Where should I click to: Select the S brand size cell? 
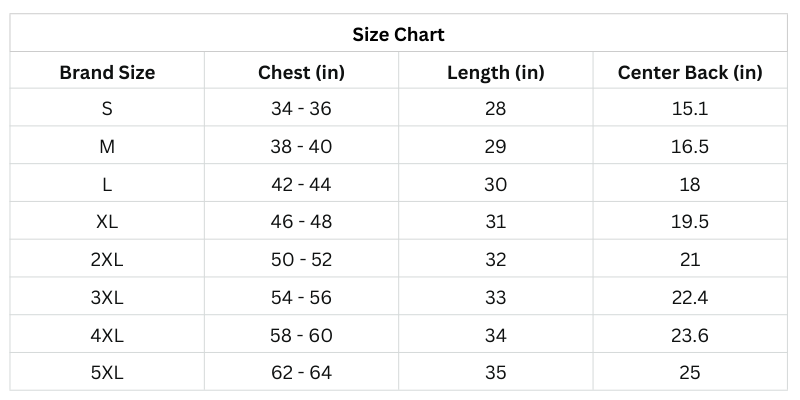click(107, 109)
